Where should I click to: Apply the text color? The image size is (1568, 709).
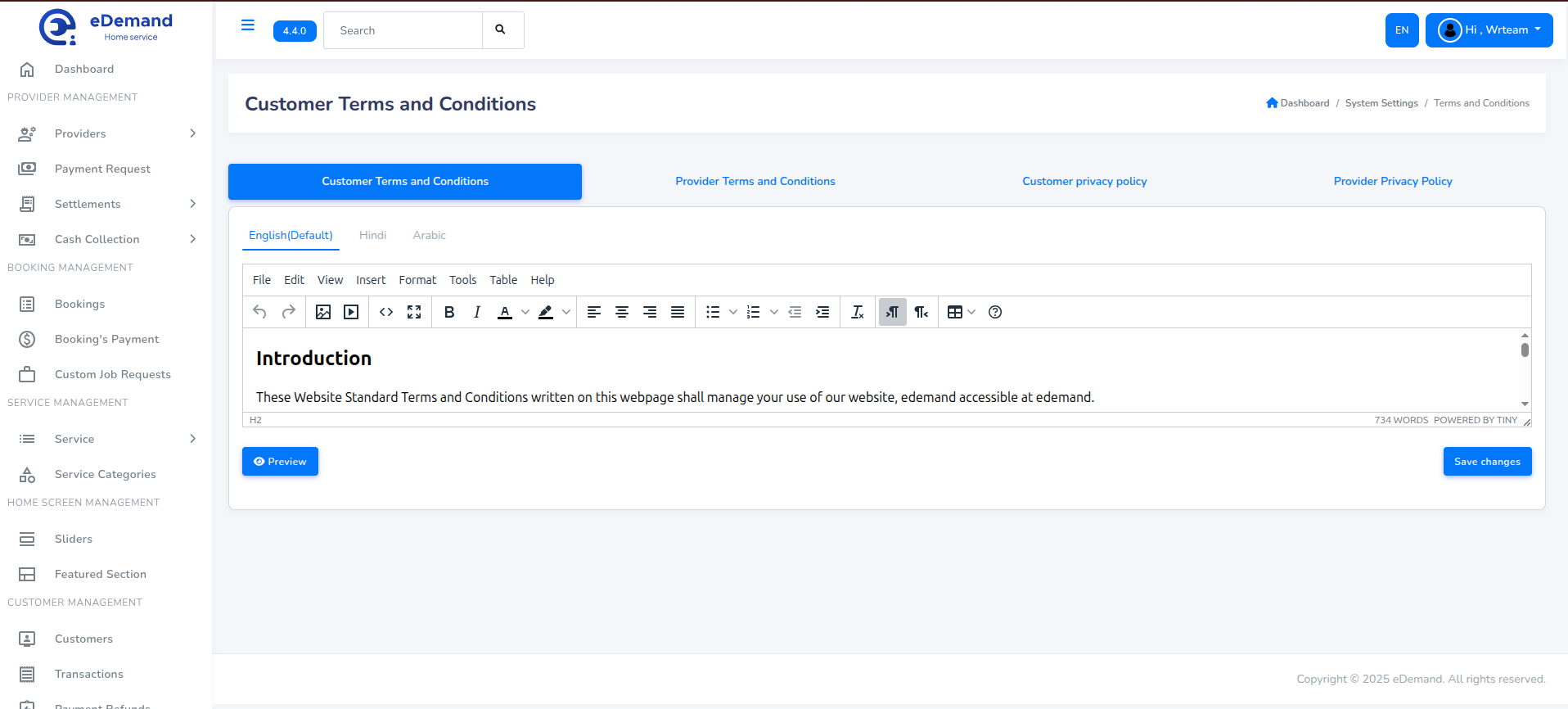[x=505, y=312]
